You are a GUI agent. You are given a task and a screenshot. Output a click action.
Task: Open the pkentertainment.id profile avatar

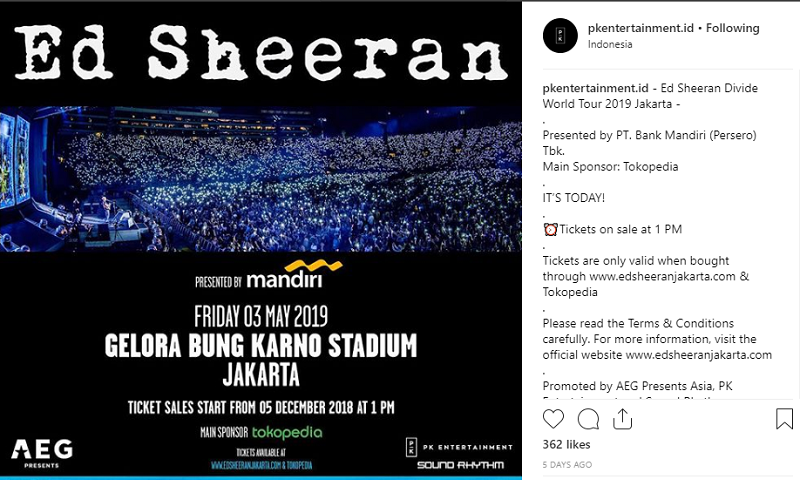tap(560, 35)
